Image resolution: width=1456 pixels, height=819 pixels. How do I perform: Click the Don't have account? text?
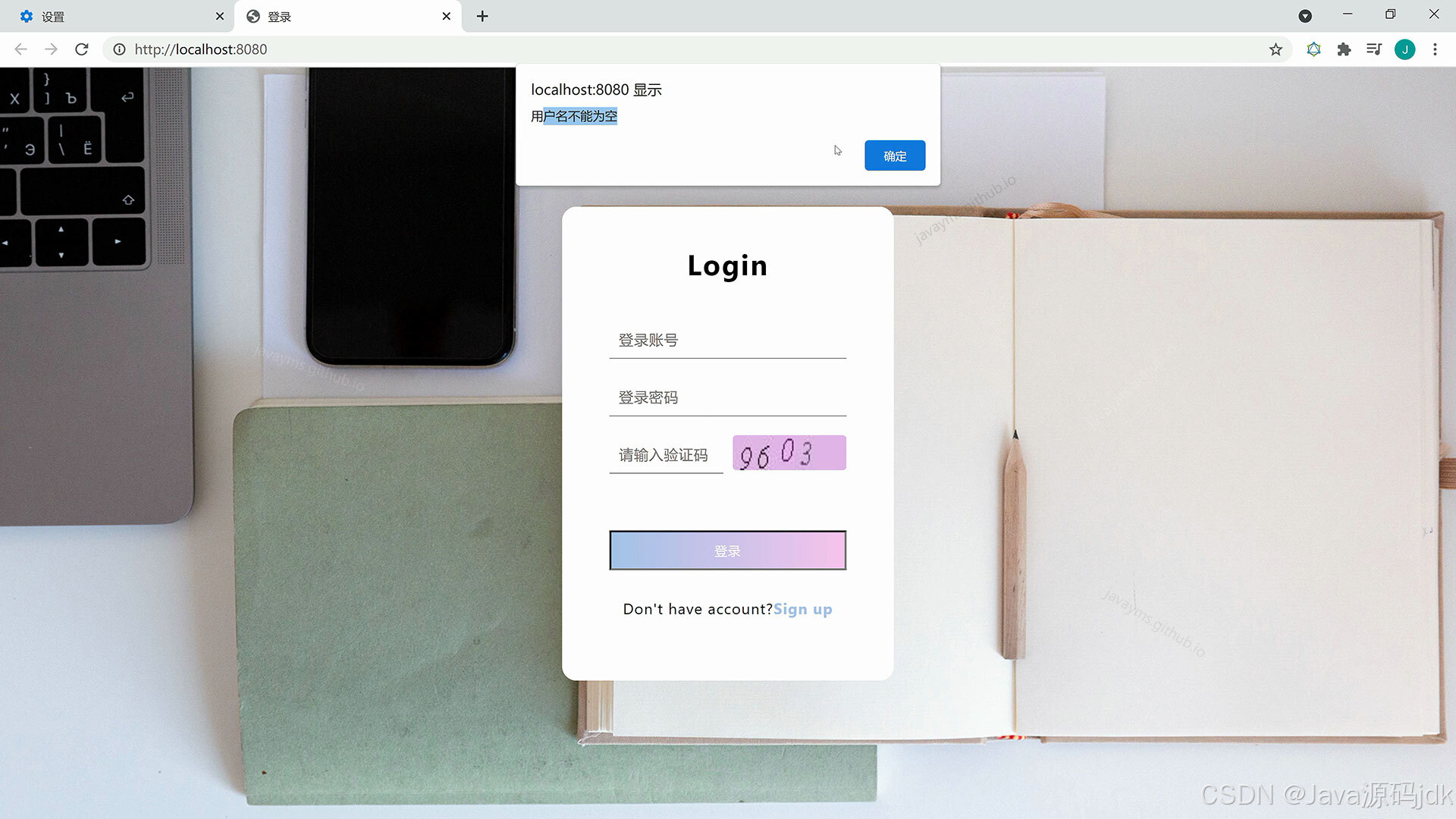698,609
